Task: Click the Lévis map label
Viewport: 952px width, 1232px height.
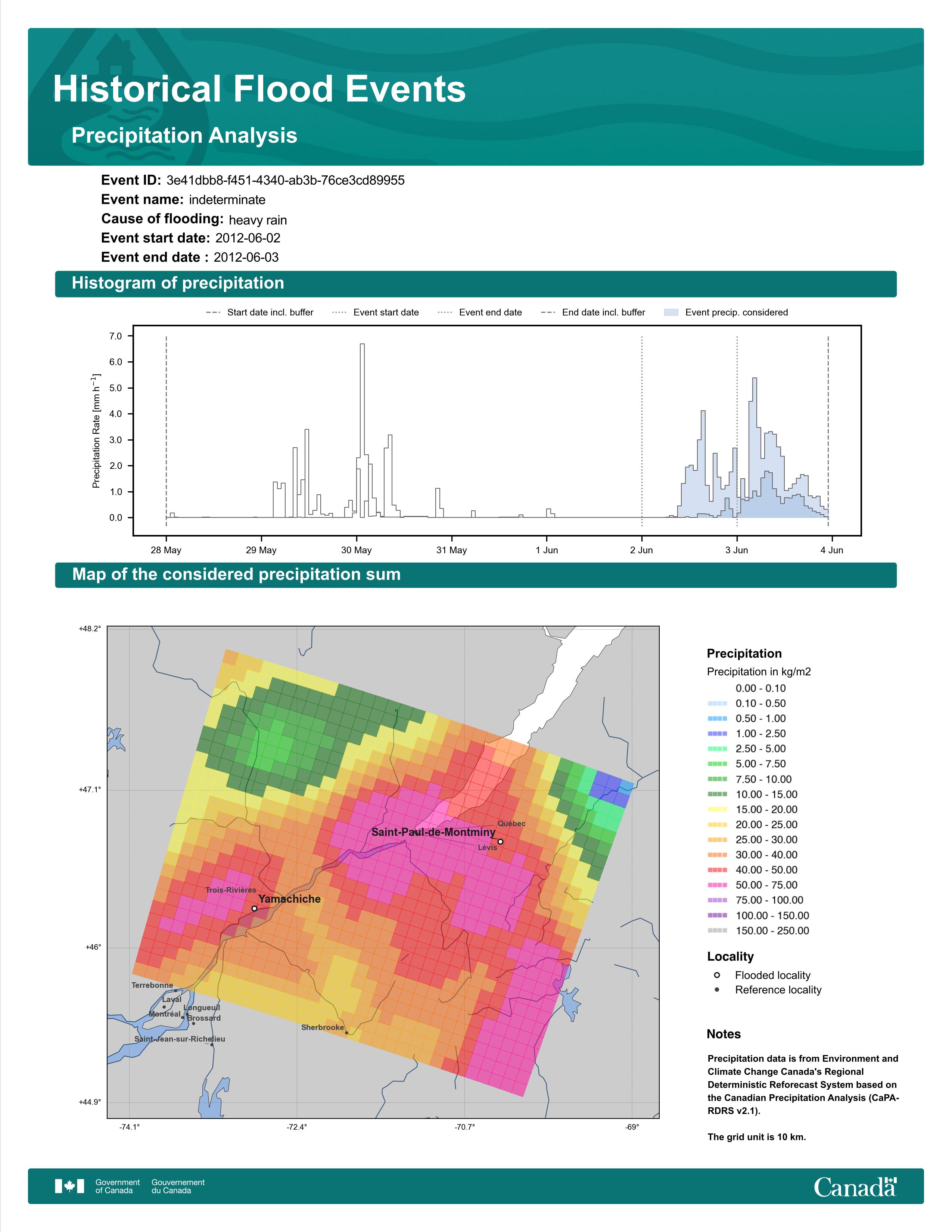Action: 487,847
